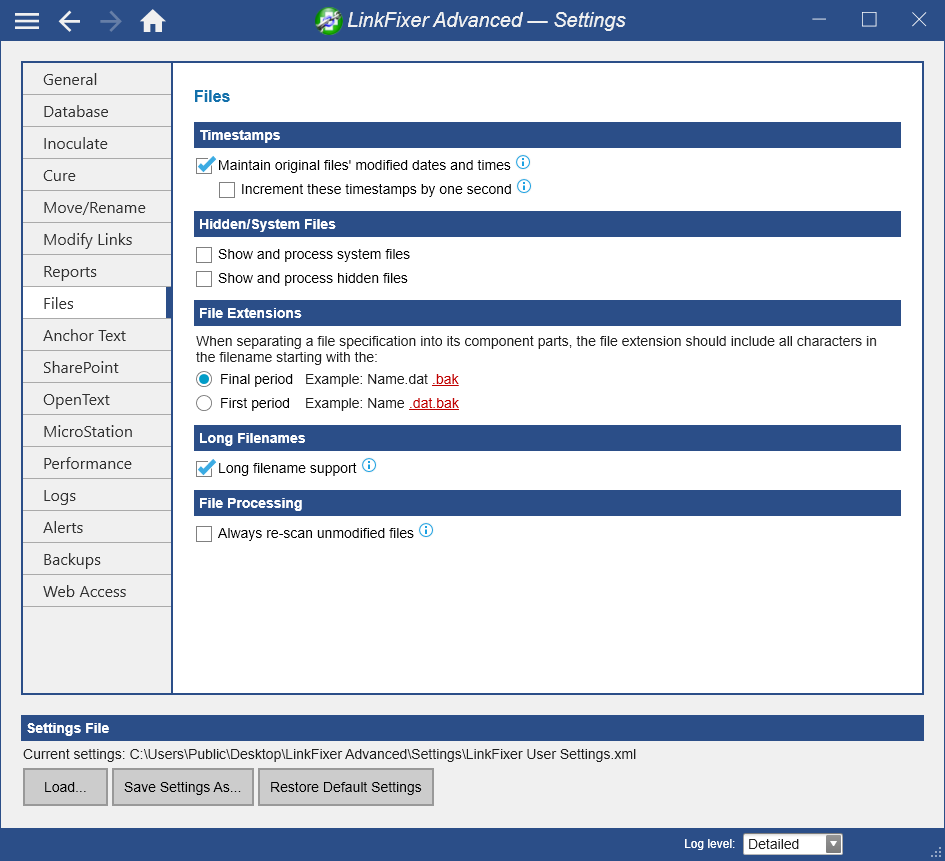This screenshot has width=945, height=861.
Task: Open the hamburger menu icon
Action: (27, 21)
